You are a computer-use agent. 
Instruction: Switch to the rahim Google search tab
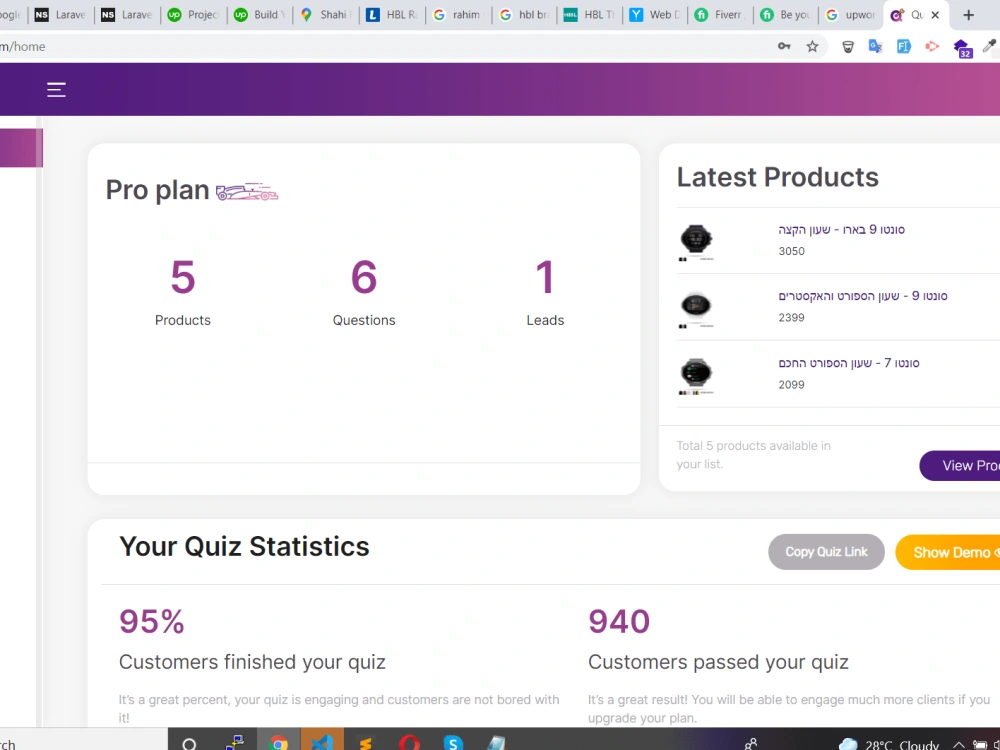459,15
